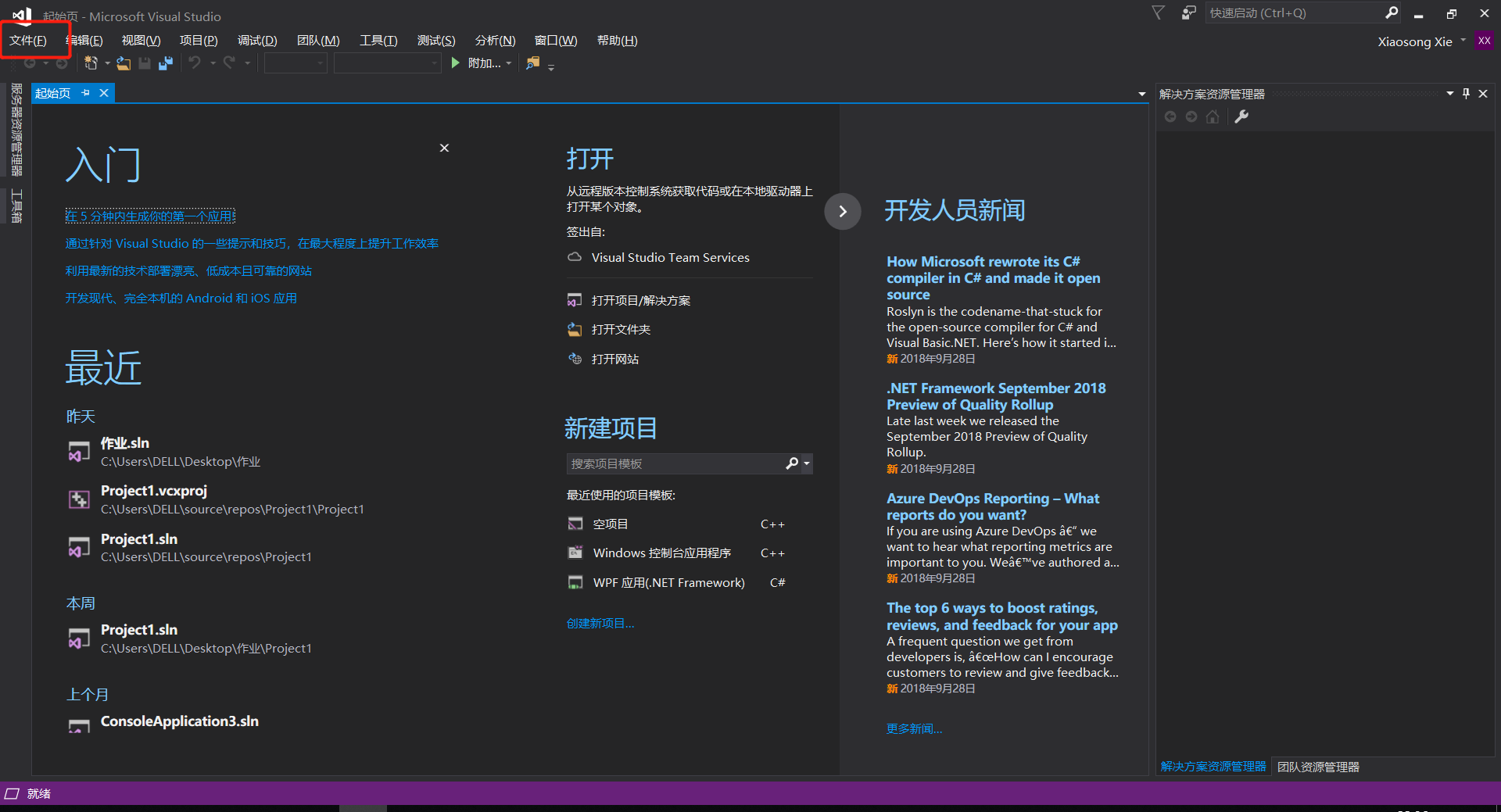Switch to the 团队资源管理器 tab
Viewport: 1501px width, 812px height.
(1318, 767)
